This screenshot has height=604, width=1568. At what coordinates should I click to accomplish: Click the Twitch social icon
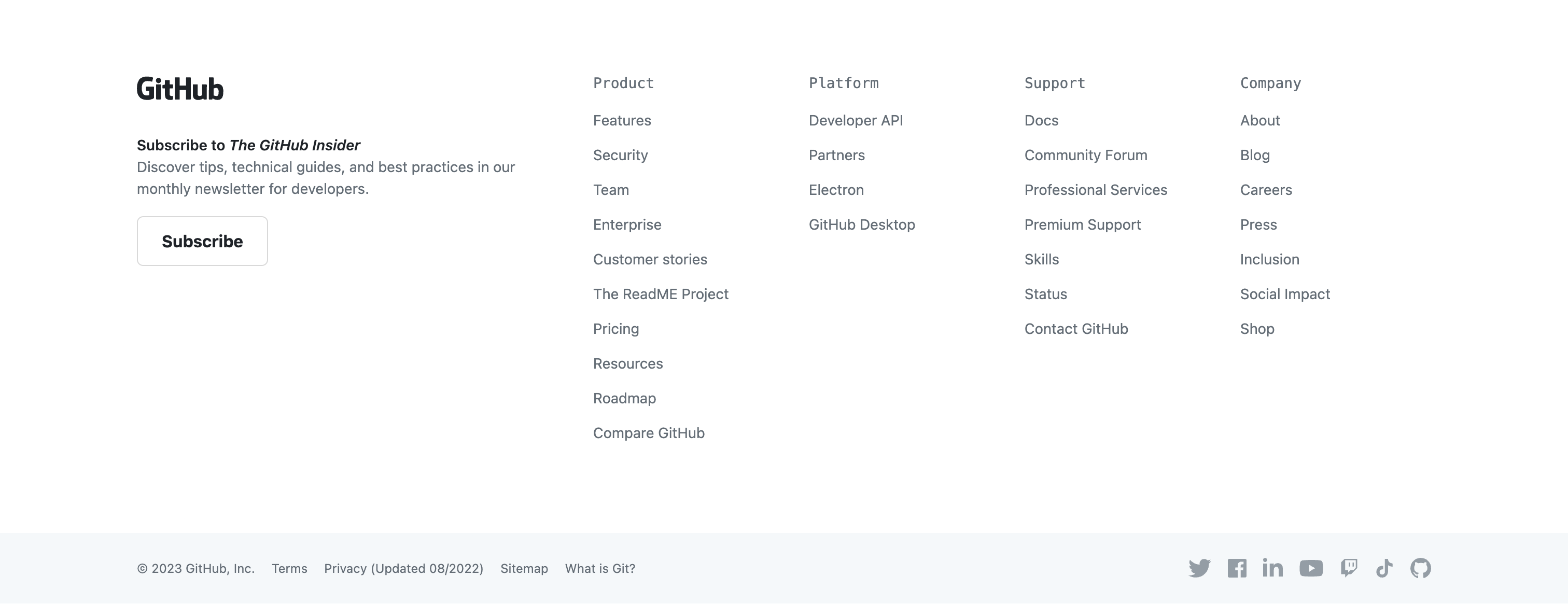pyautogui.click(x=1349, y=568)
